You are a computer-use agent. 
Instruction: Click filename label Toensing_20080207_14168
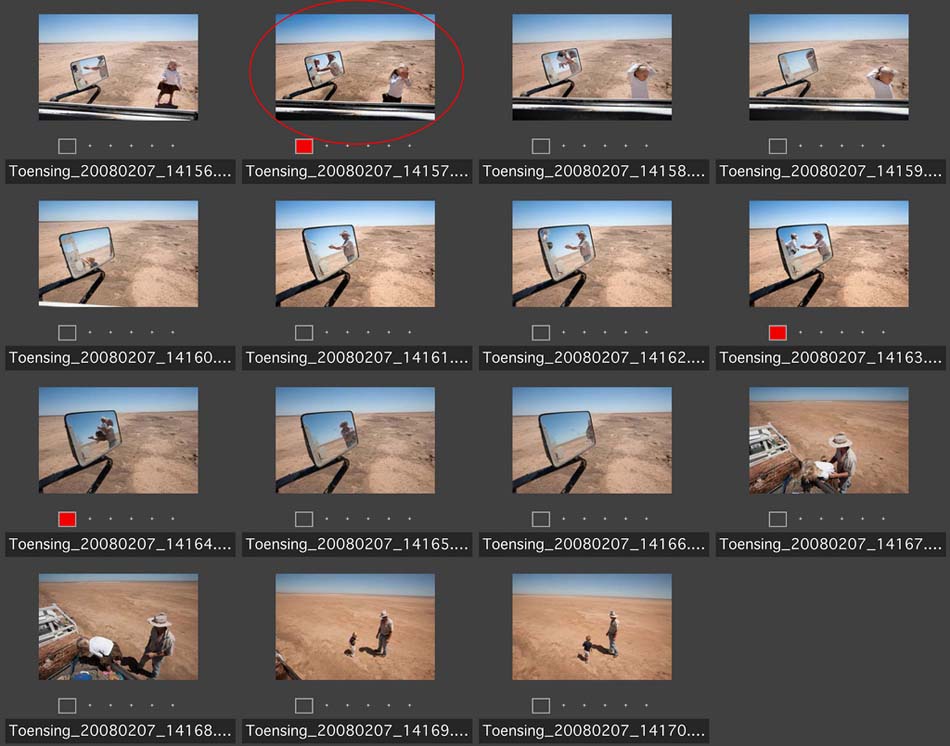tap(120, 731)
